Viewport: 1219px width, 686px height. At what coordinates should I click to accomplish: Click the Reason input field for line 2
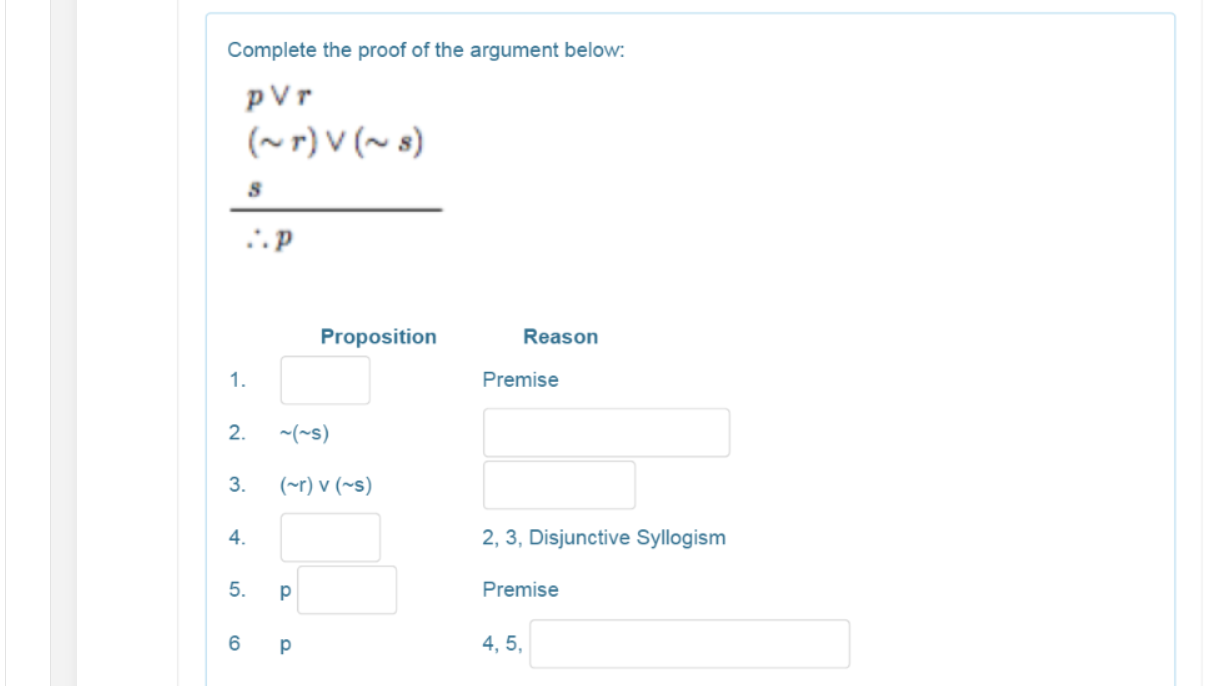[x=605, y=431]
